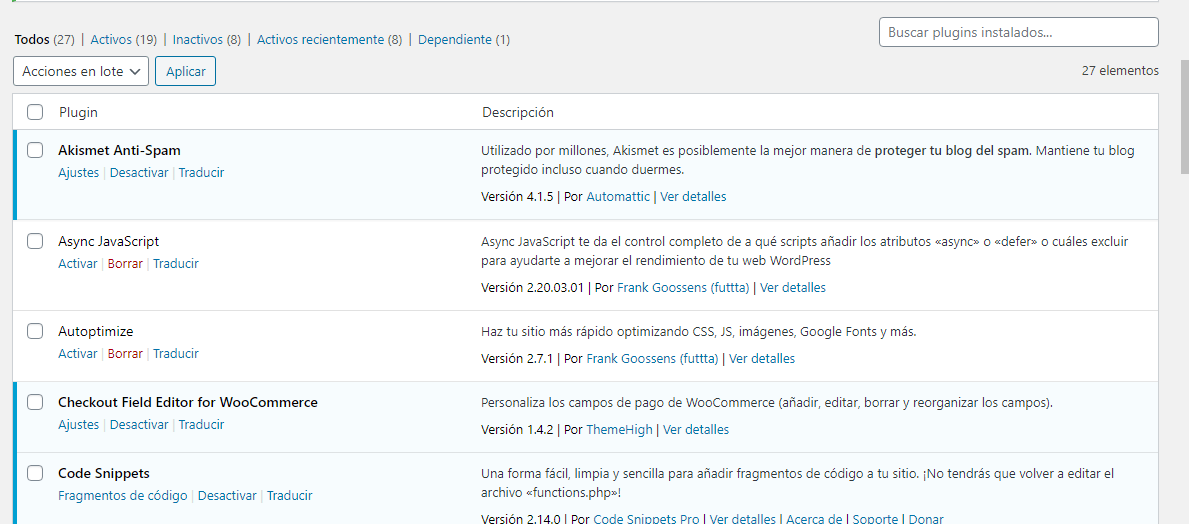
Task: Click Traducir under Akismet Anti-Spam
Action: [202, 172]
